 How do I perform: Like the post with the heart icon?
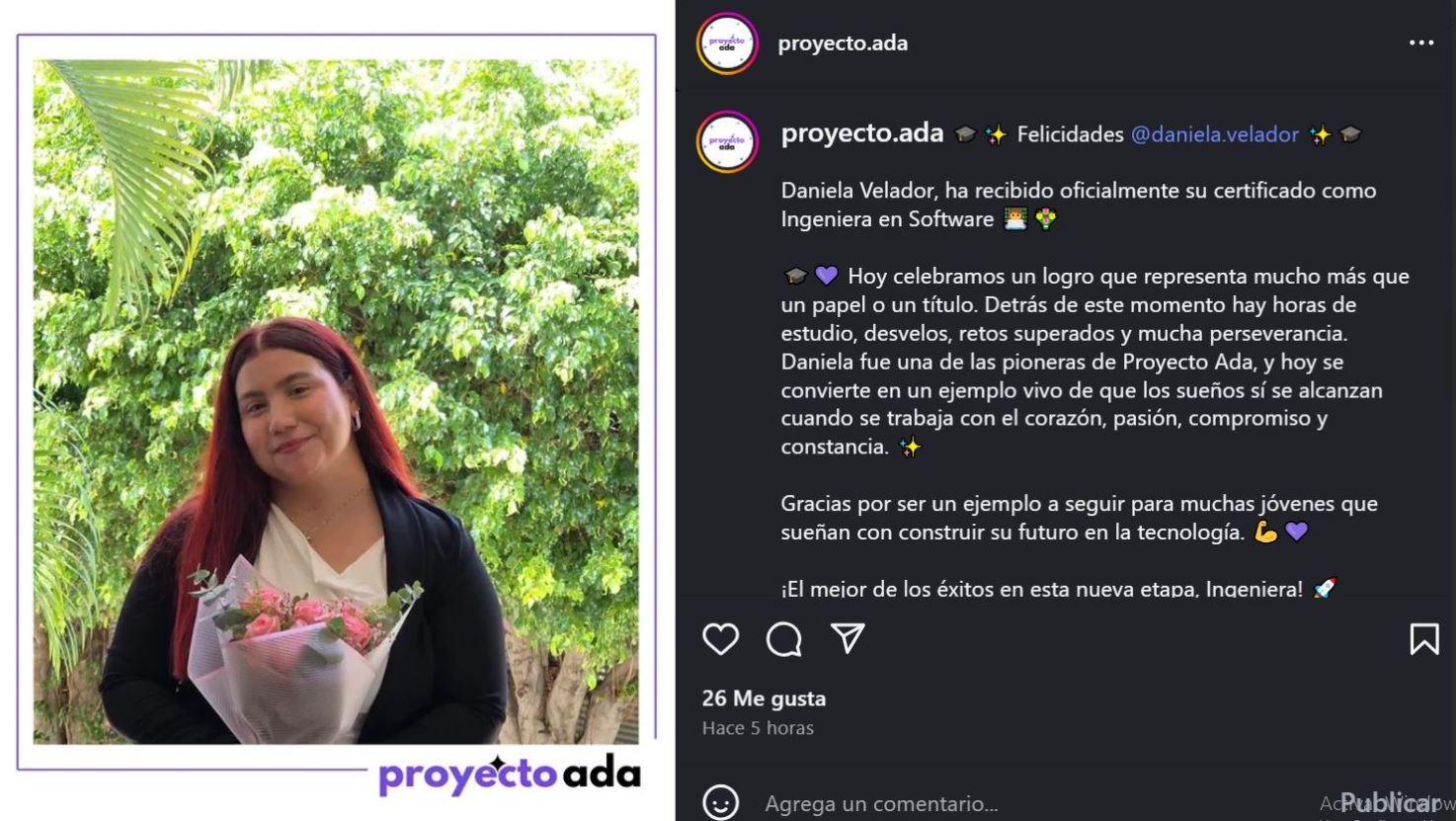(x=720, y=639)
